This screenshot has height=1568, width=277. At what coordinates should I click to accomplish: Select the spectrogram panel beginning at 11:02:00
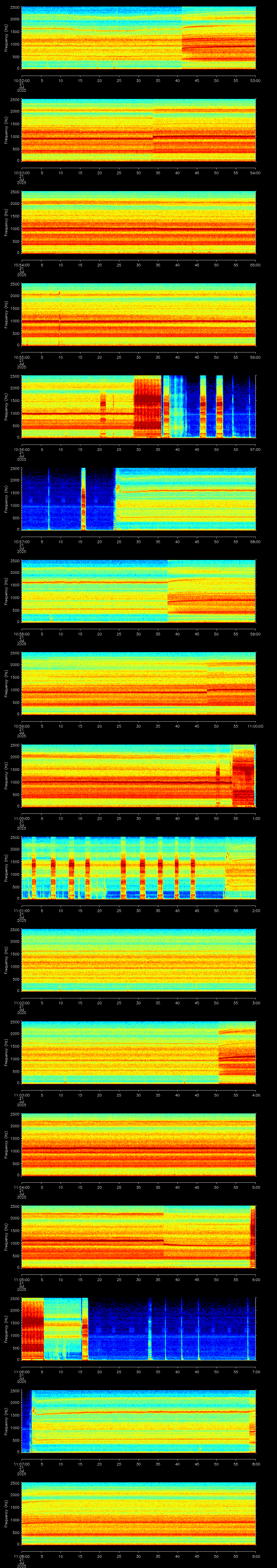point(138,960)
